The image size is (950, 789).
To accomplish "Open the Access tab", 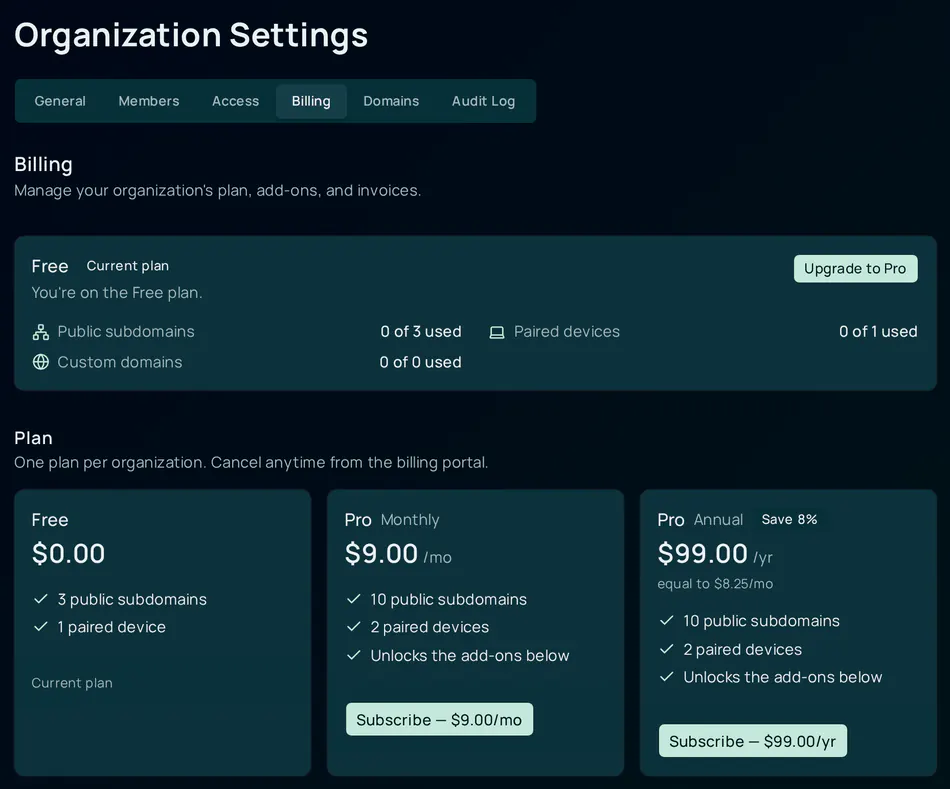I will coord(235,101).
